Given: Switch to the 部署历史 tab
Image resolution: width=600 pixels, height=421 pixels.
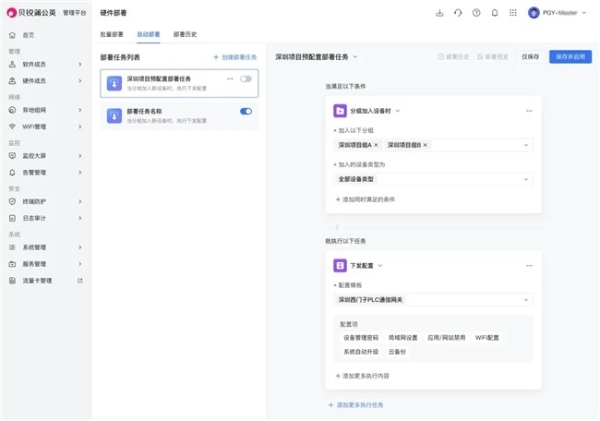Looking at the screenshot, I should coord(185,34).
